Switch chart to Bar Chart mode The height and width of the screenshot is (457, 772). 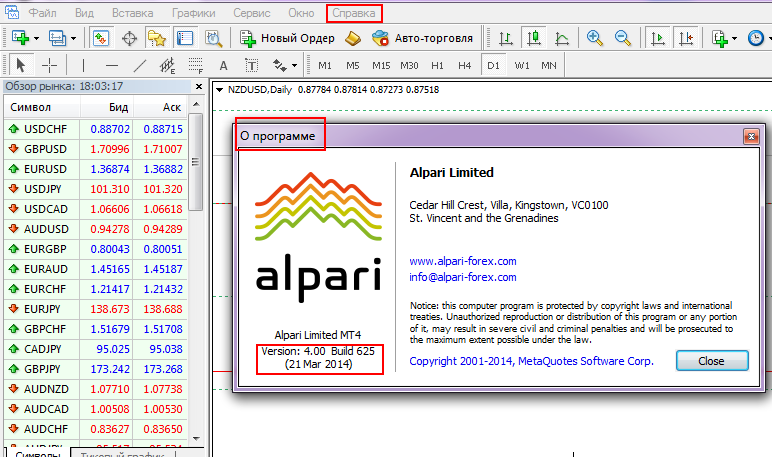tap(506, 38)
